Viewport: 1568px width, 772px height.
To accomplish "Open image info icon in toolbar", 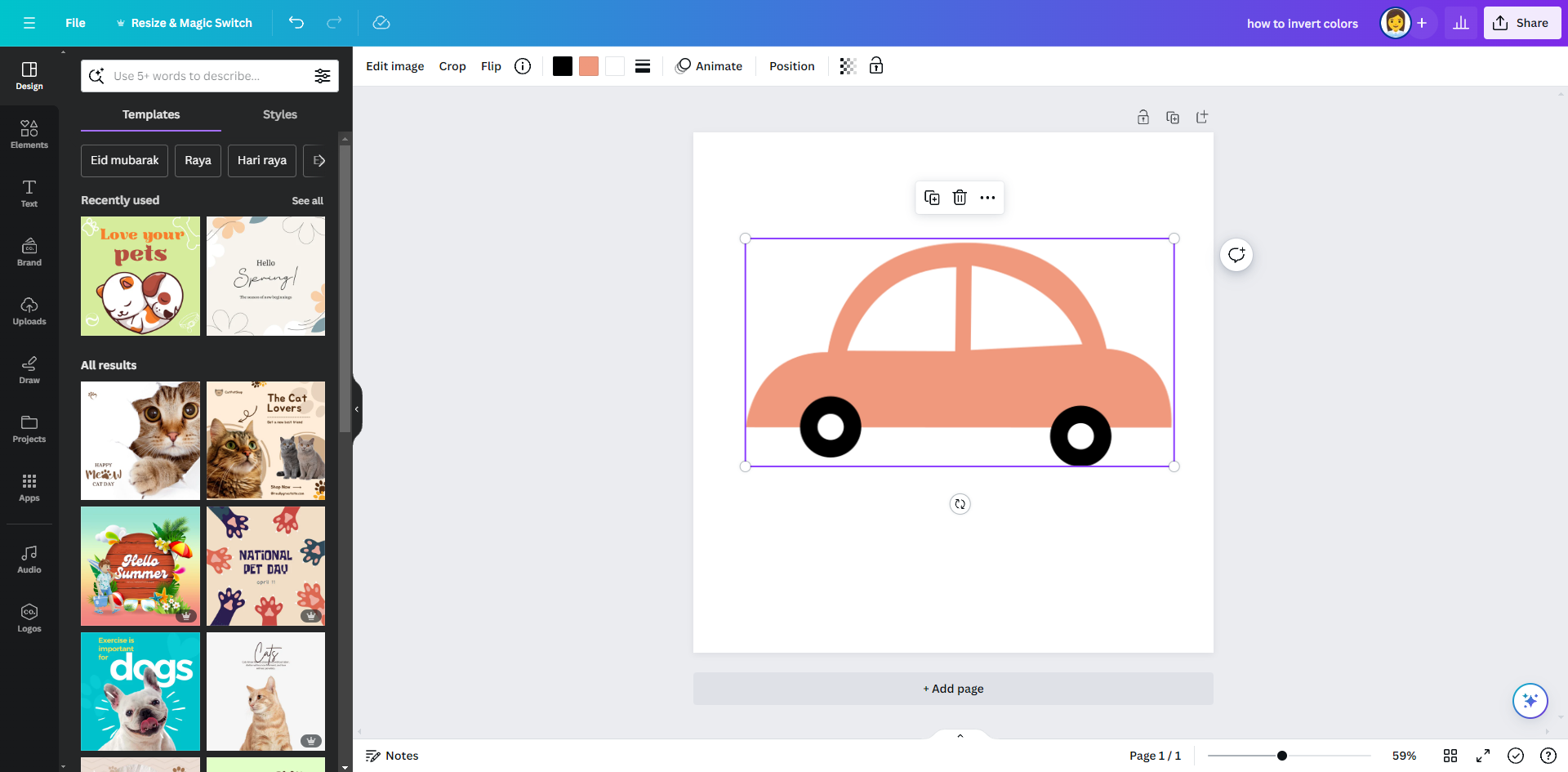I will pyautogui.click(x=523, y=66).
